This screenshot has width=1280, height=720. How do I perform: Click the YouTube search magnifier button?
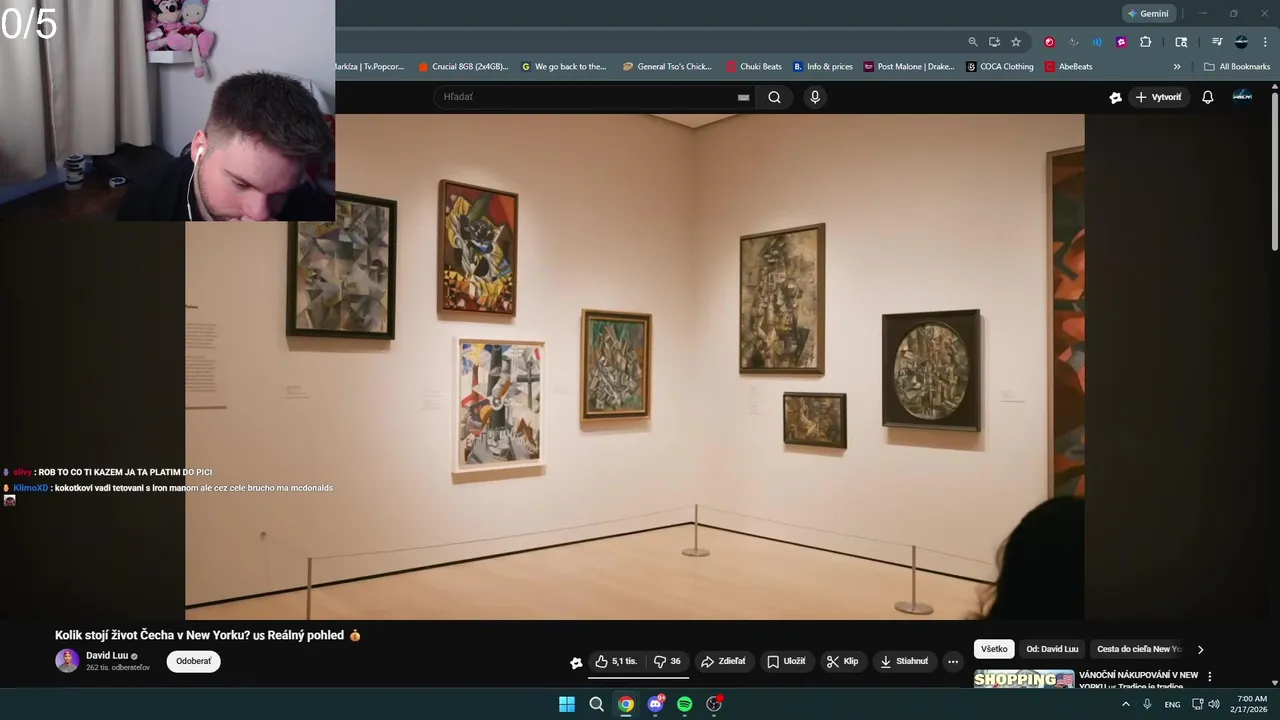tap(774, 97)
